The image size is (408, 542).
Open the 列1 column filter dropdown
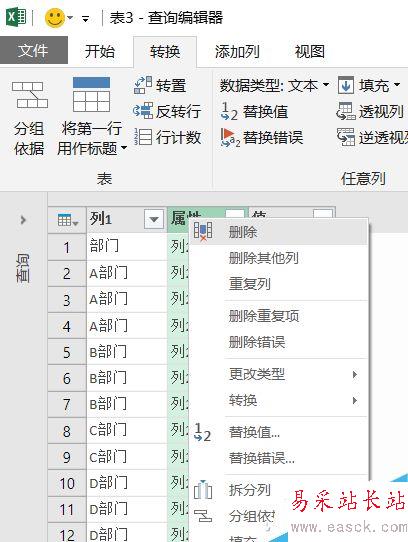click(x=154, y=219)
